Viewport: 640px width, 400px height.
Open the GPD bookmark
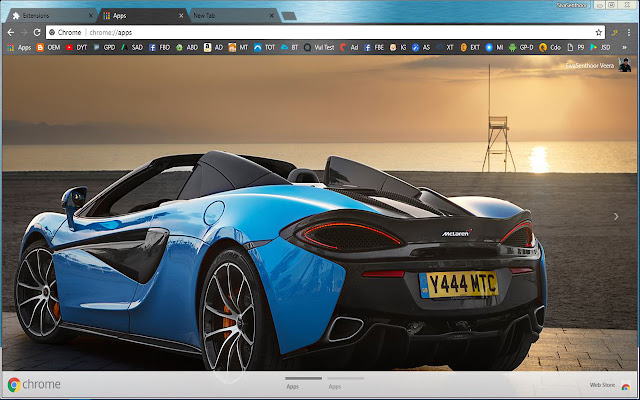coord(104,47)
